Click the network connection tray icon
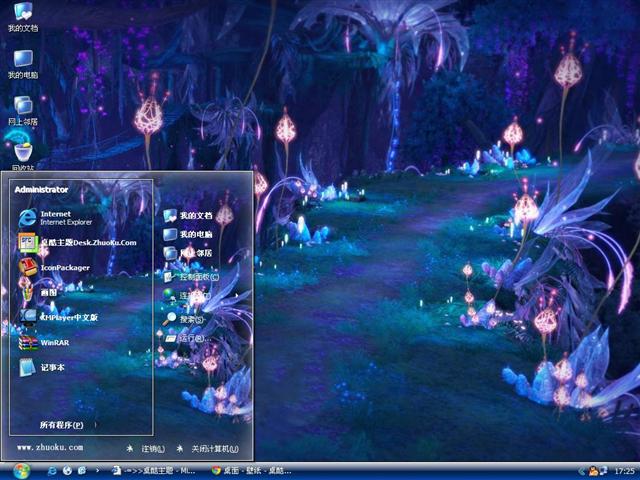 (x=603, y=471)
